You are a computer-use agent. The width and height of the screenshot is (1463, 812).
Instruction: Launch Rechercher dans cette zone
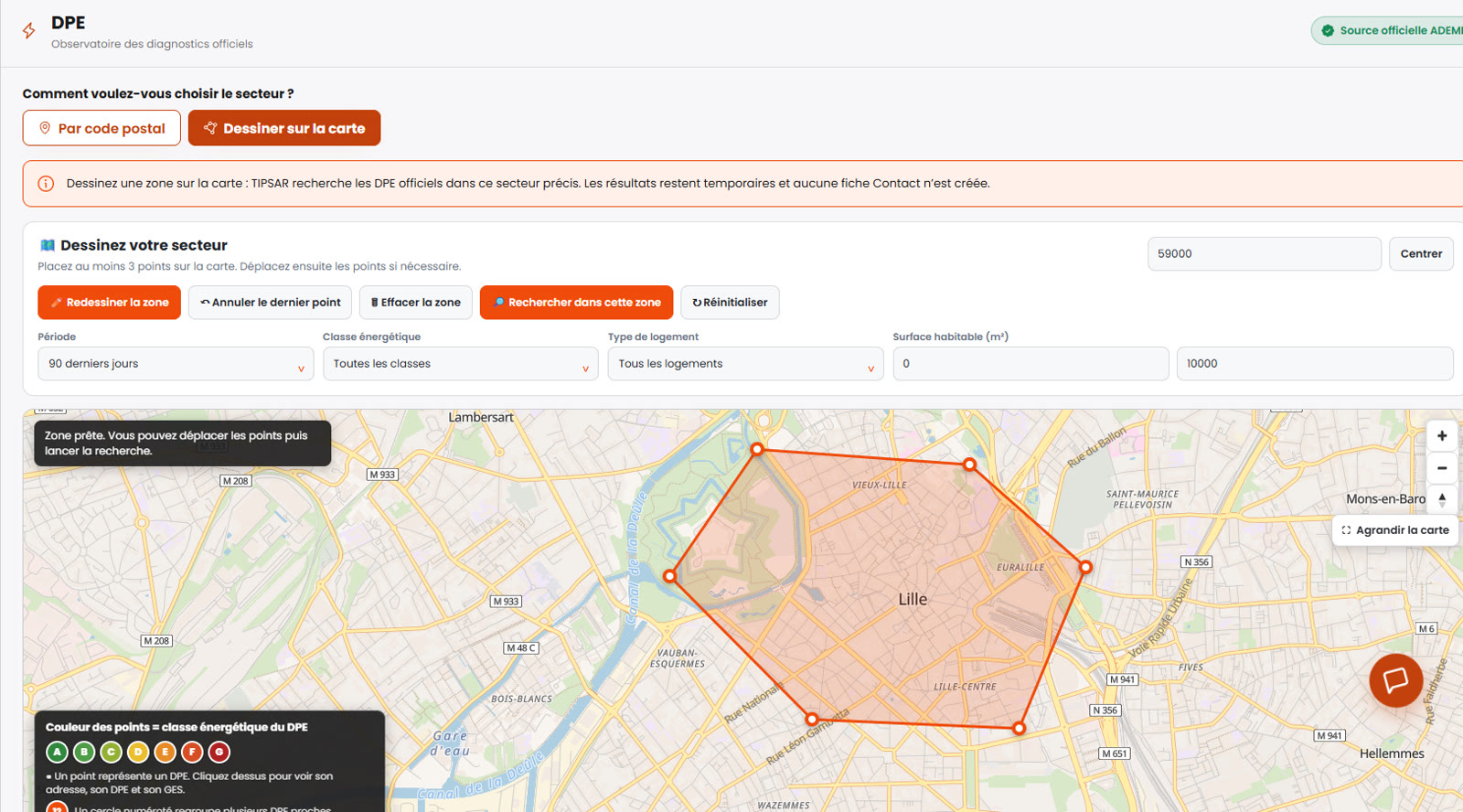coord(576,303)
